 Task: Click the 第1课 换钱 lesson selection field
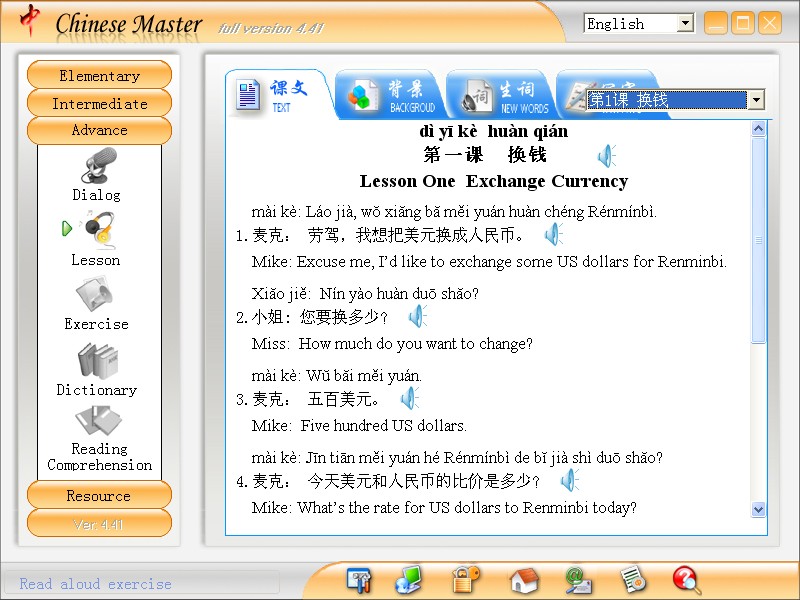(x=666, y=99)
